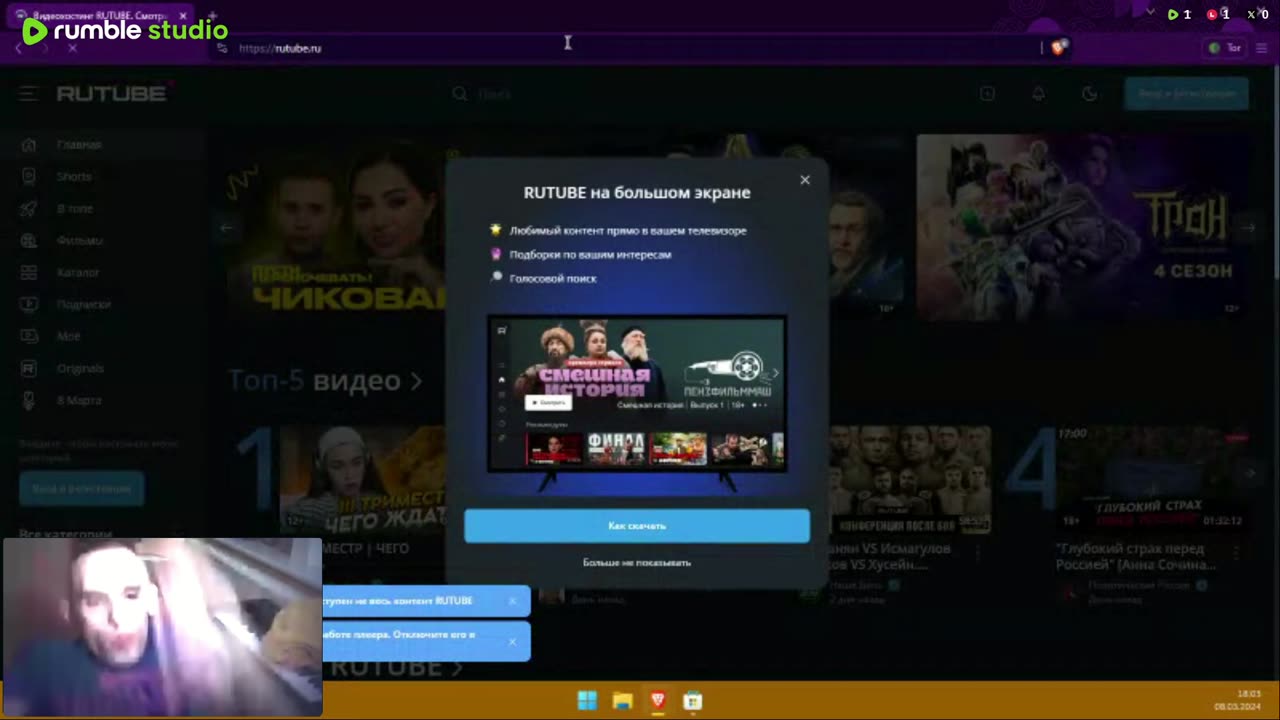Close the RUTUBE big screen popup
This screenshot has height=720, width=1280.
[805, 180]
